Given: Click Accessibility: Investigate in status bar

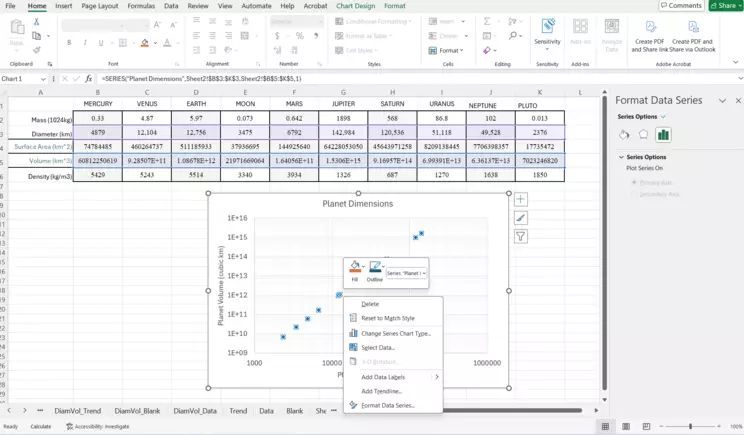Looking at the screenshot, I should tap(98, 426).
